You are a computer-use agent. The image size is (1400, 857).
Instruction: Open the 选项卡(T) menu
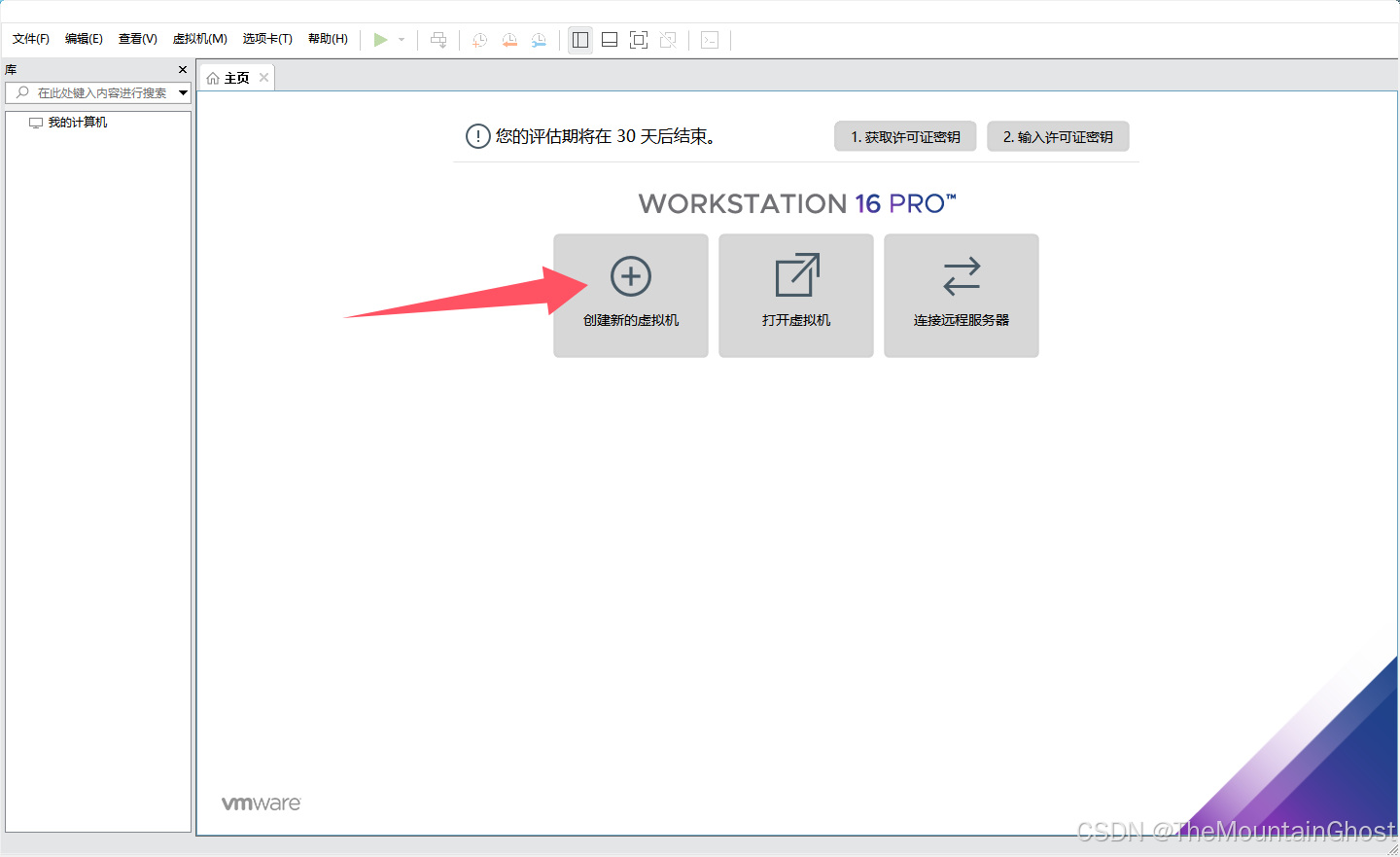pos(267,39)
